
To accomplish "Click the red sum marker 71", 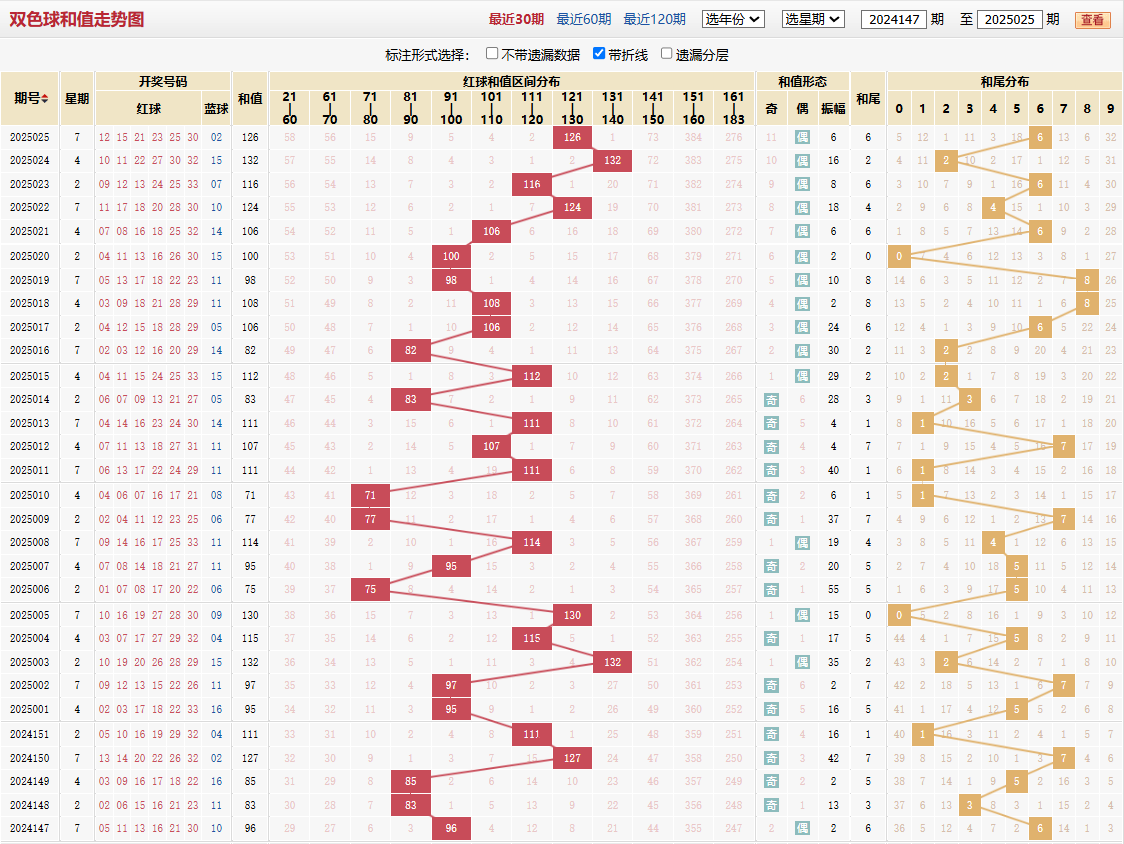I will [x=370, y=495].
